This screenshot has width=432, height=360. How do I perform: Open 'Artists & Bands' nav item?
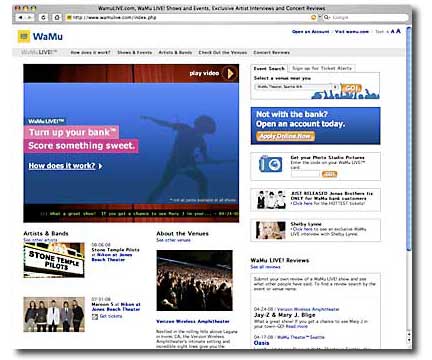tap(175, 53)
